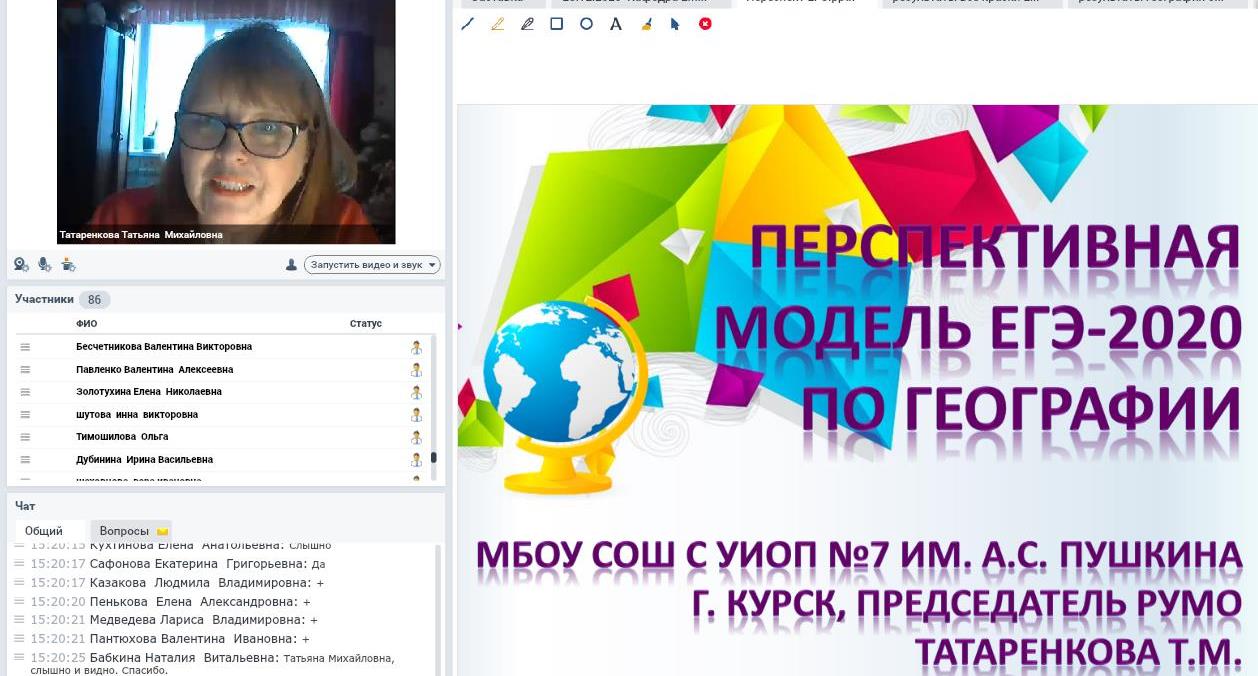Open webcam settings icon under video
The height and width of the screenshot is (676, 1258).
click(x=21, y=264)
